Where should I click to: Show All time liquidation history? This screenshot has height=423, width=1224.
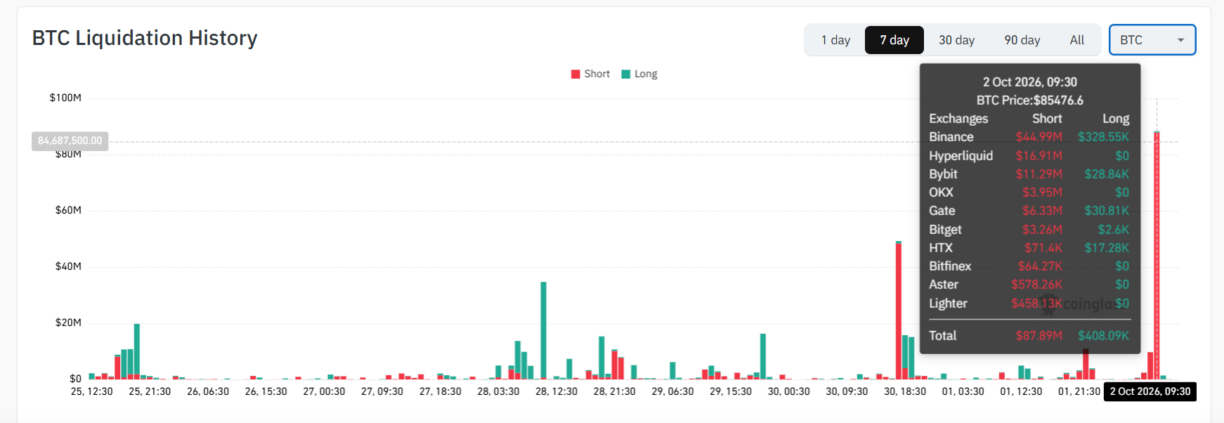pos(1076,40)
